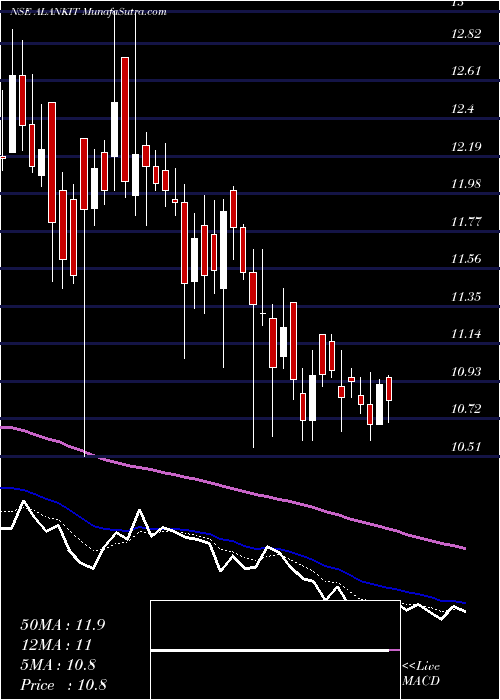This screenshot has width=500, height=700.
Task: Click the 50MA : 11.9 legend text
Action: [x=63, y=625]
